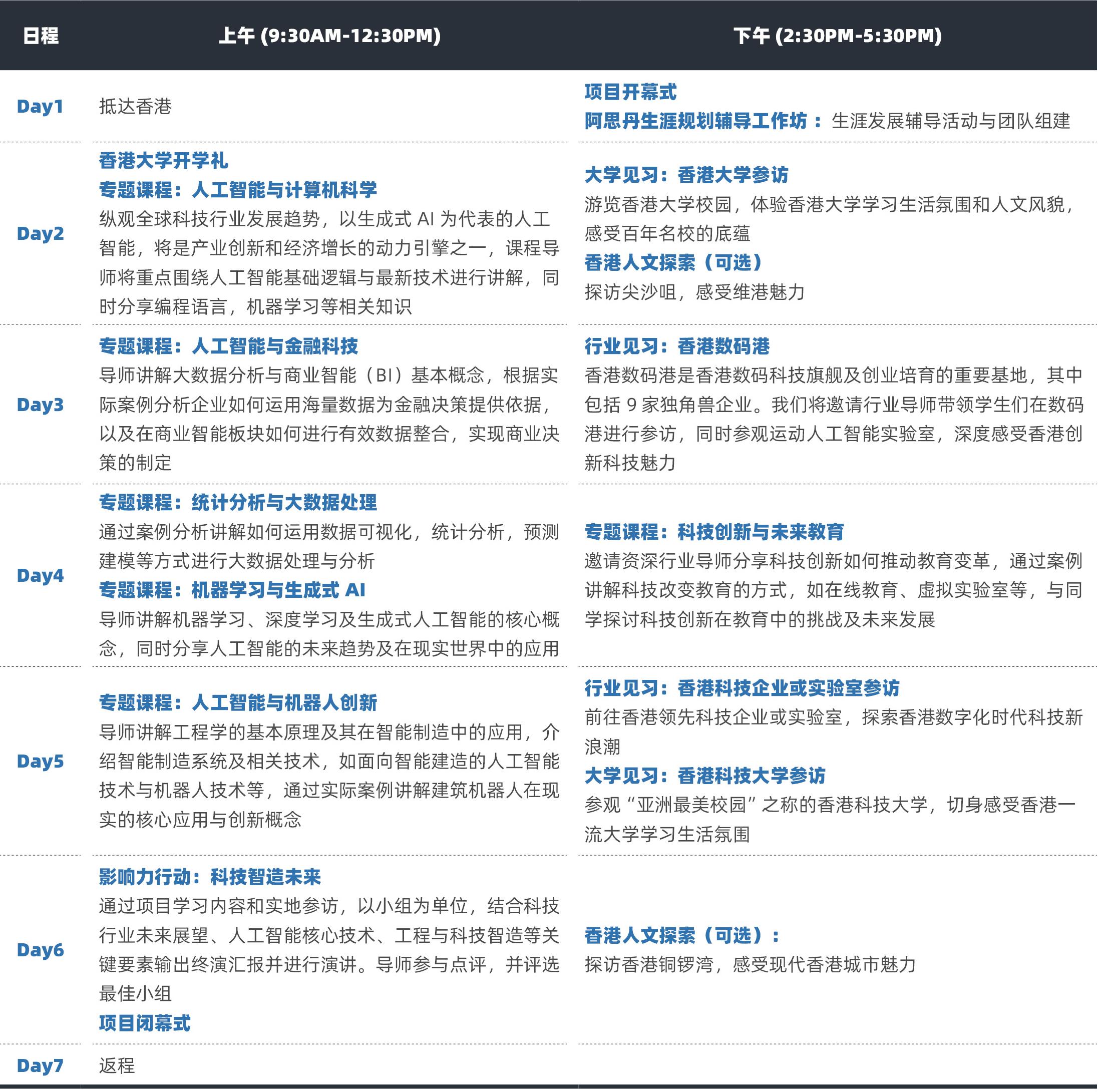Select the Day3 row label
The height and width of the screenshot is (1092, 1100).
click(x=40, y=405)
